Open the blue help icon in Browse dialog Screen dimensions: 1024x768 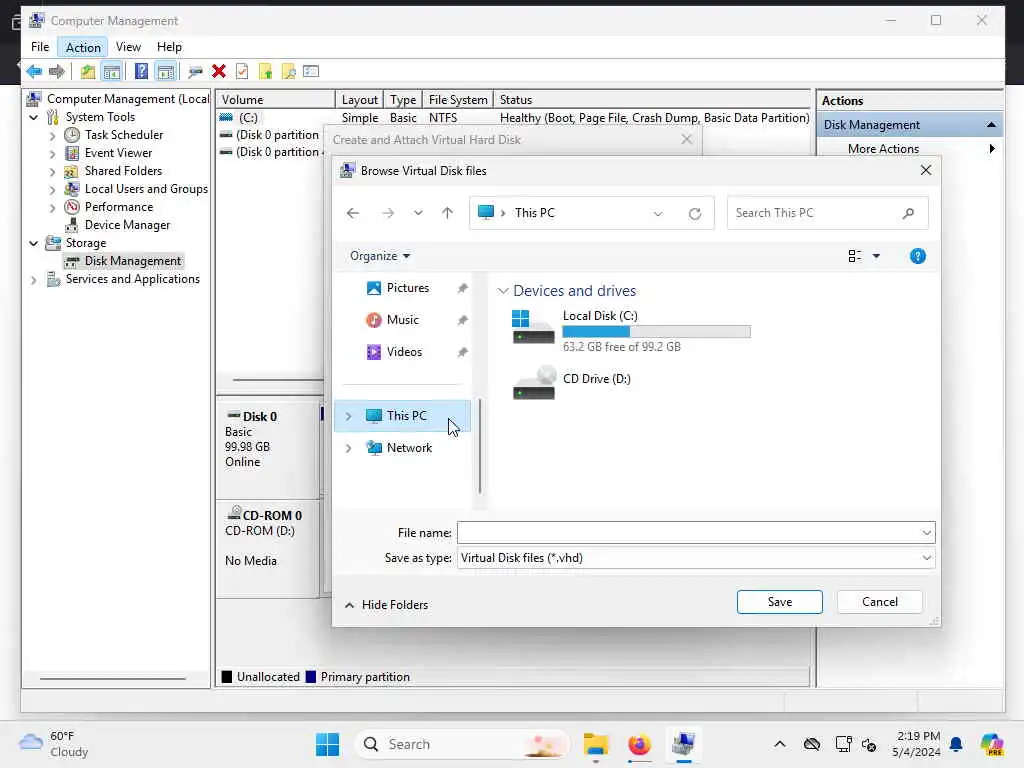click(x=918, y=256)
